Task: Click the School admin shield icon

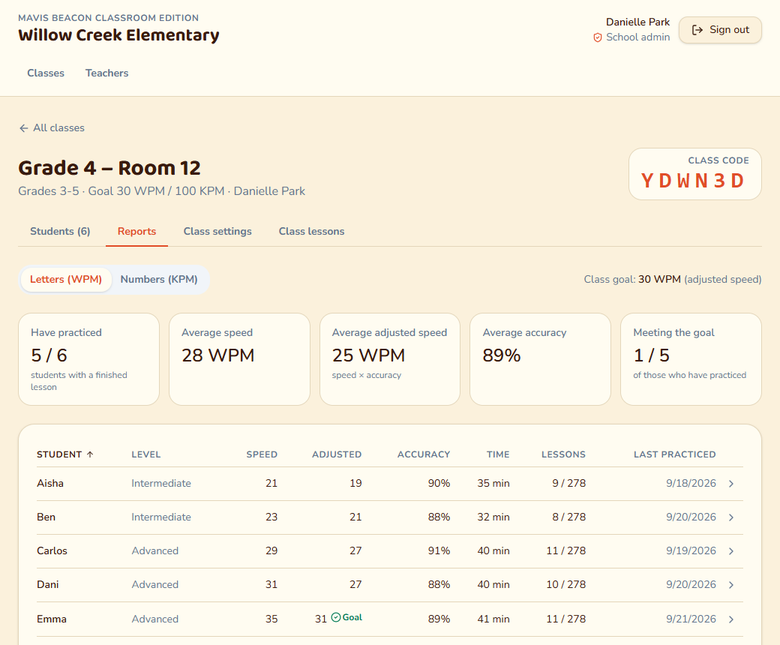Action: 597,38
